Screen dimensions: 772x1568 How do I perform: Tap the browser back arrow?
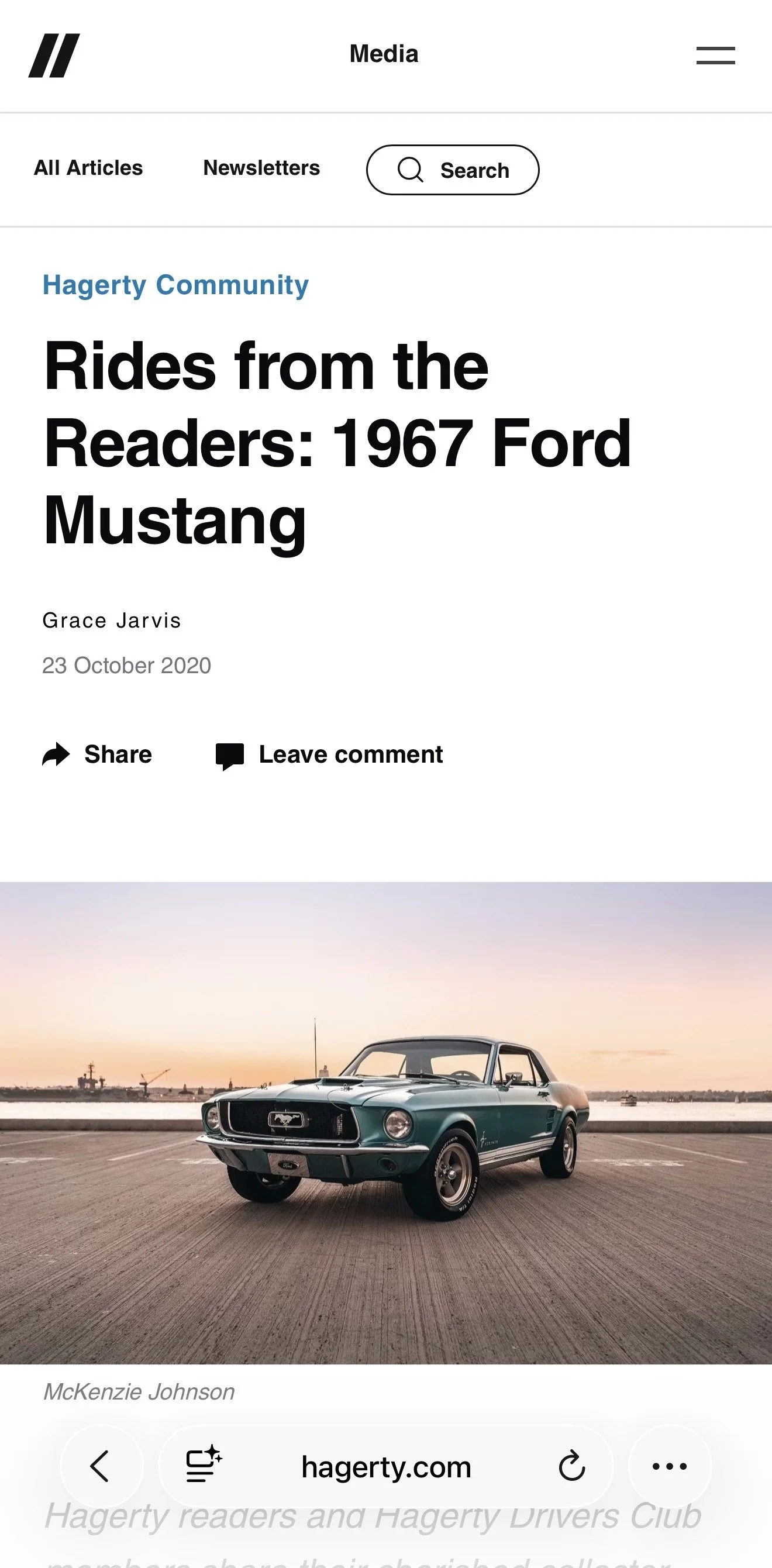tap(101, 1466)
